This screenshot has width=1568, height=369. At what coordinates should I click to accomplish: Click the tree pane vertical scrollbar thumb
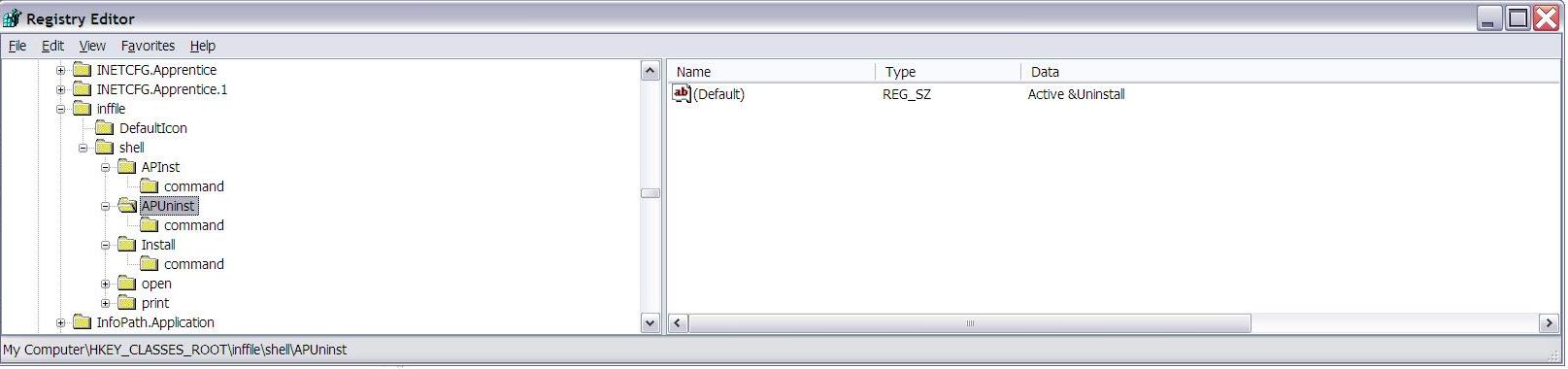[651, 193]
